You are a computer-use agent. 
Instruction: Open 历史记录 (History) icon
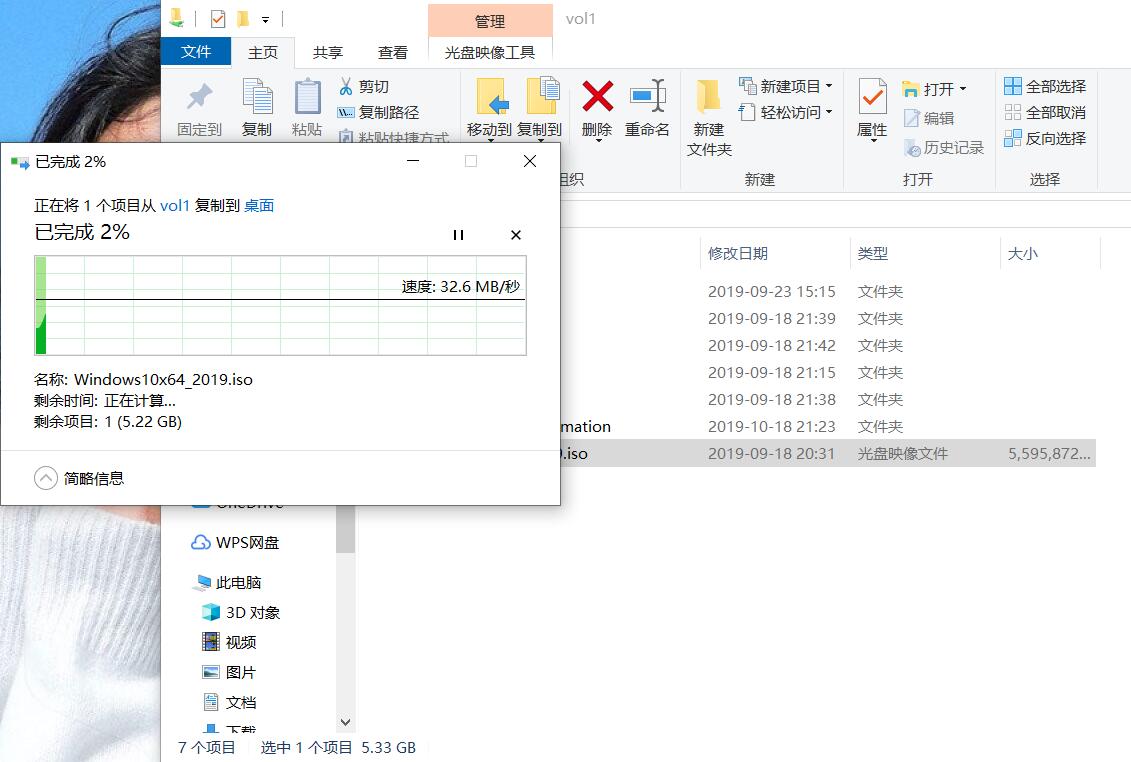[x=913, y=147]
